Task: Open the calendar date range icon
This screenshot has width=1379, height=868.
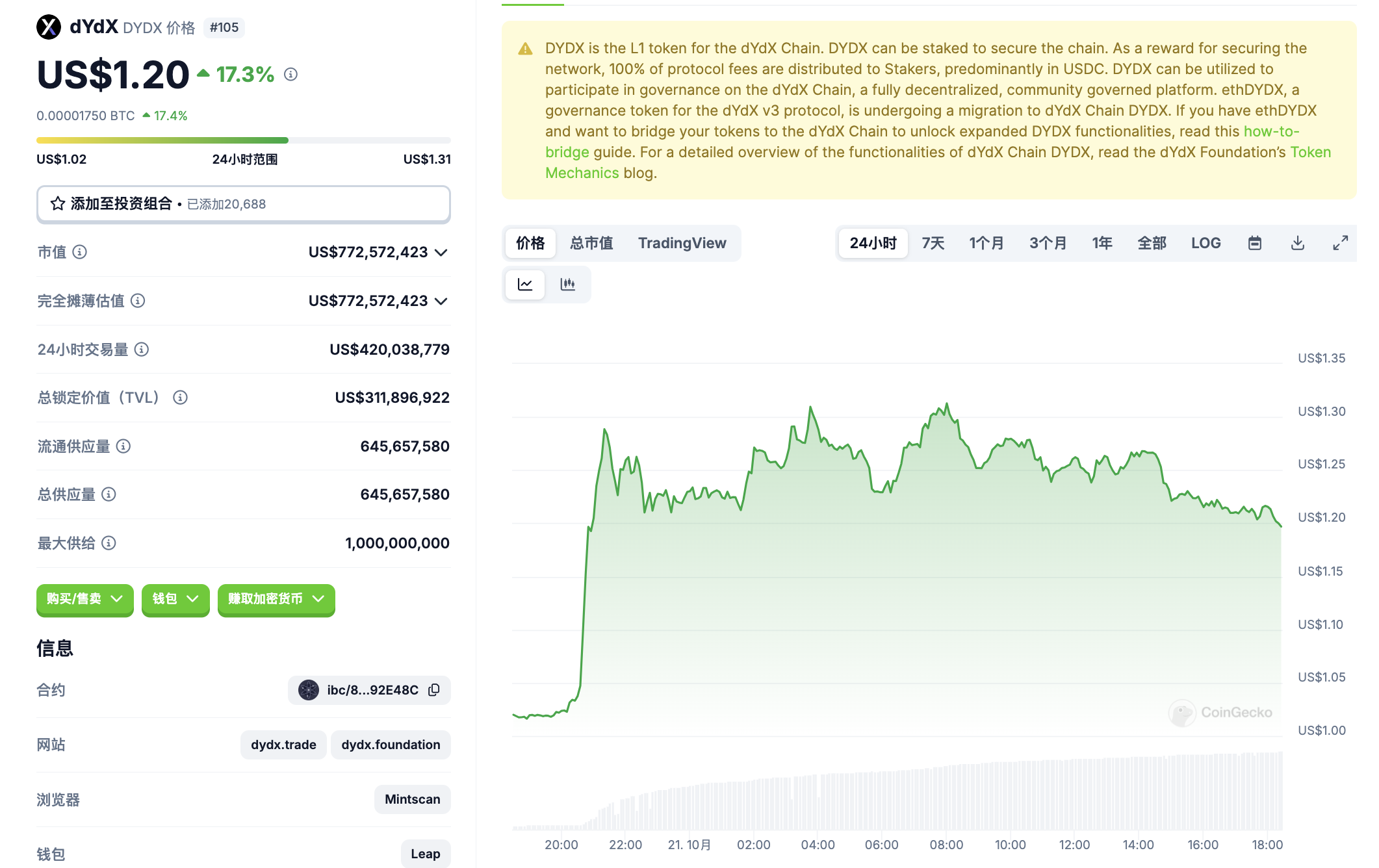Action: 1255,243
